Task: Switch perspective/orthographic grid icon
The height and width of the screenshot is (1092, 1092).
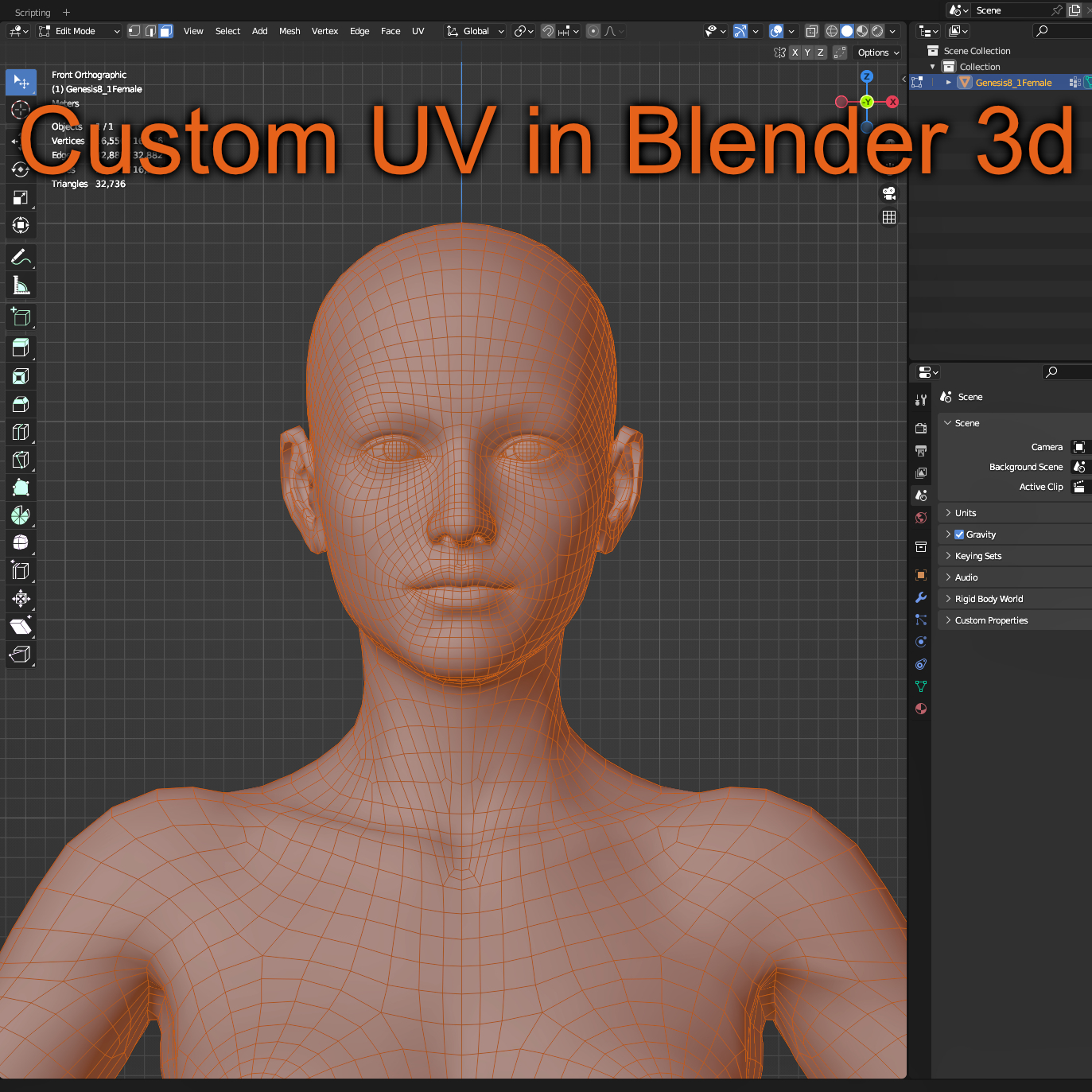Action: (x=889, y=217)
